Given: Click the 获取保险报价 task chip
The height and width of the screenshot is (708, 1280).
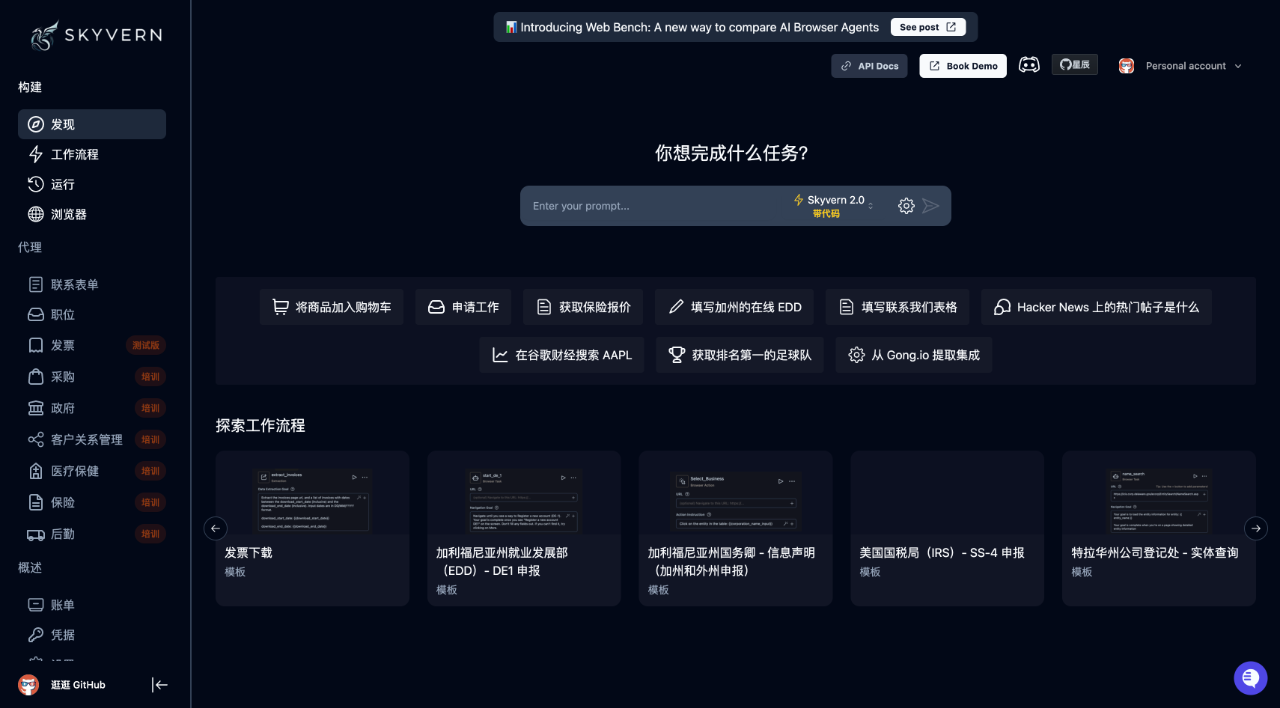Looking at the screenshot, I should click(x=583, y=307).
